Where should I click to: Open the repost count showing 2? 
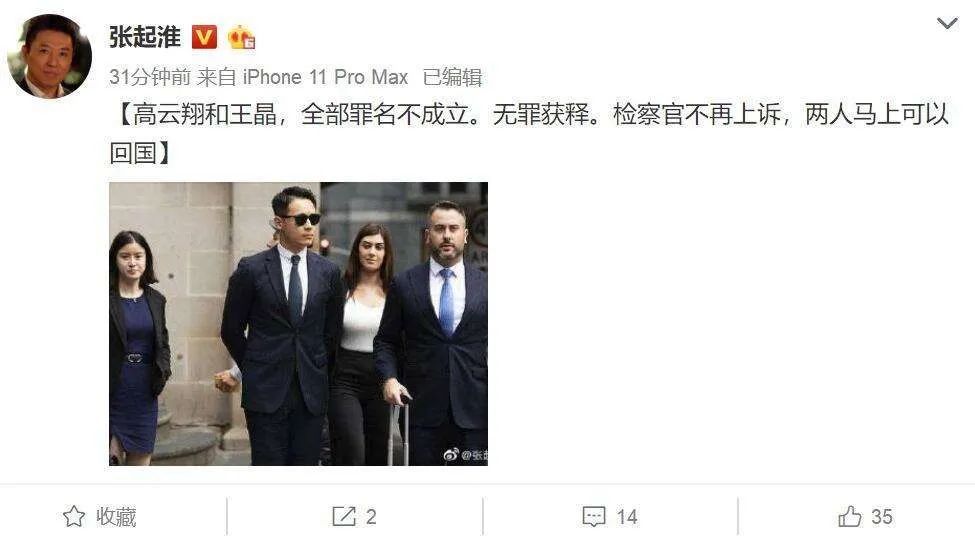tap(371, 516)
